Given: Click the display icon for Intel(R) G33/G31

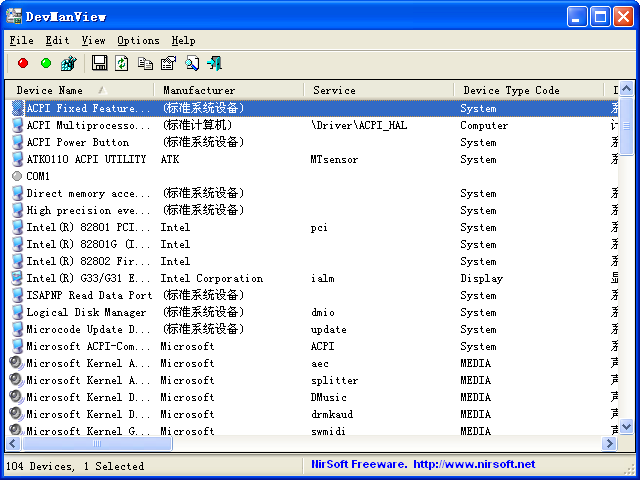Looking at the screenshot, I should click(x=17, y=278).
